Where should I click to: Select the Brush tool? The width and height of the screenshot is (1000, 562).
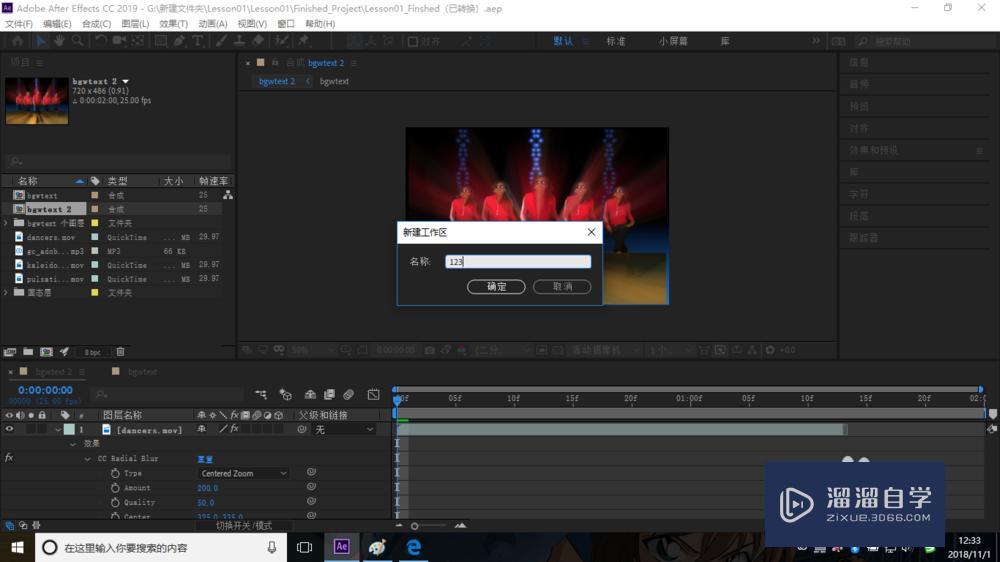click(221, 41)
